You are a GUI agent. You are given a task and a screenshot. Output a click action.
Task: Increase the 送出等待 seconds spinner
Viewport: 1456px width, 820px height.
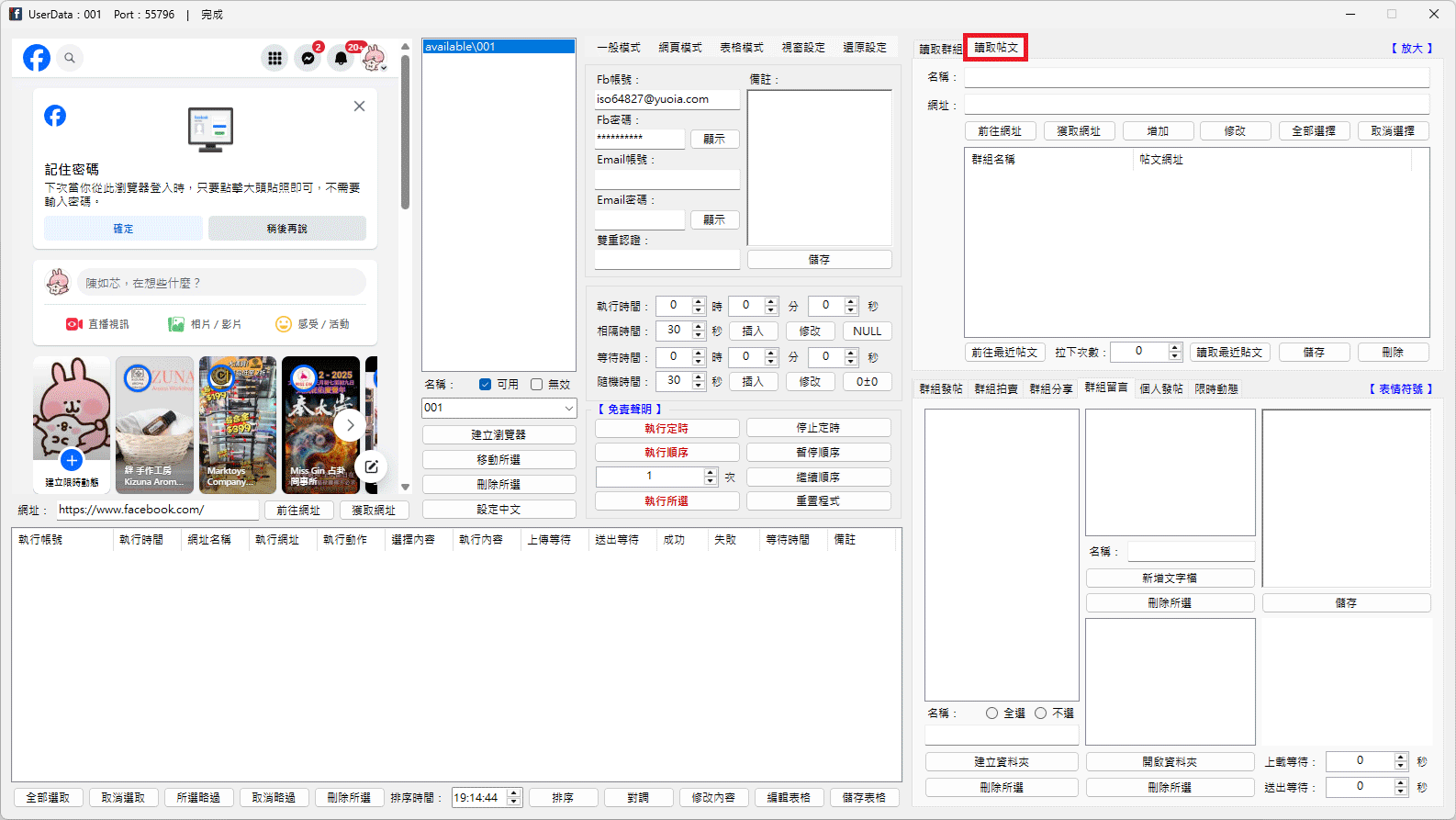(x=1401, y=783)
